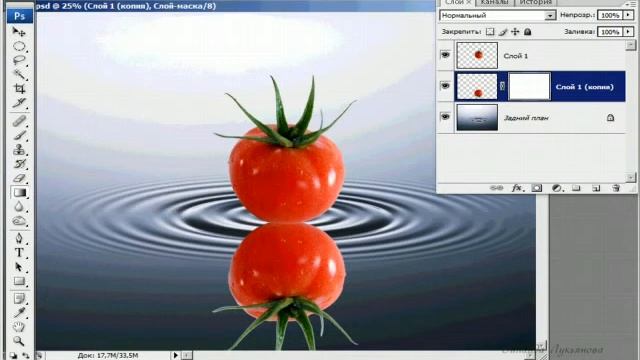Select the Clone Stamp tool

click(19, 149)
